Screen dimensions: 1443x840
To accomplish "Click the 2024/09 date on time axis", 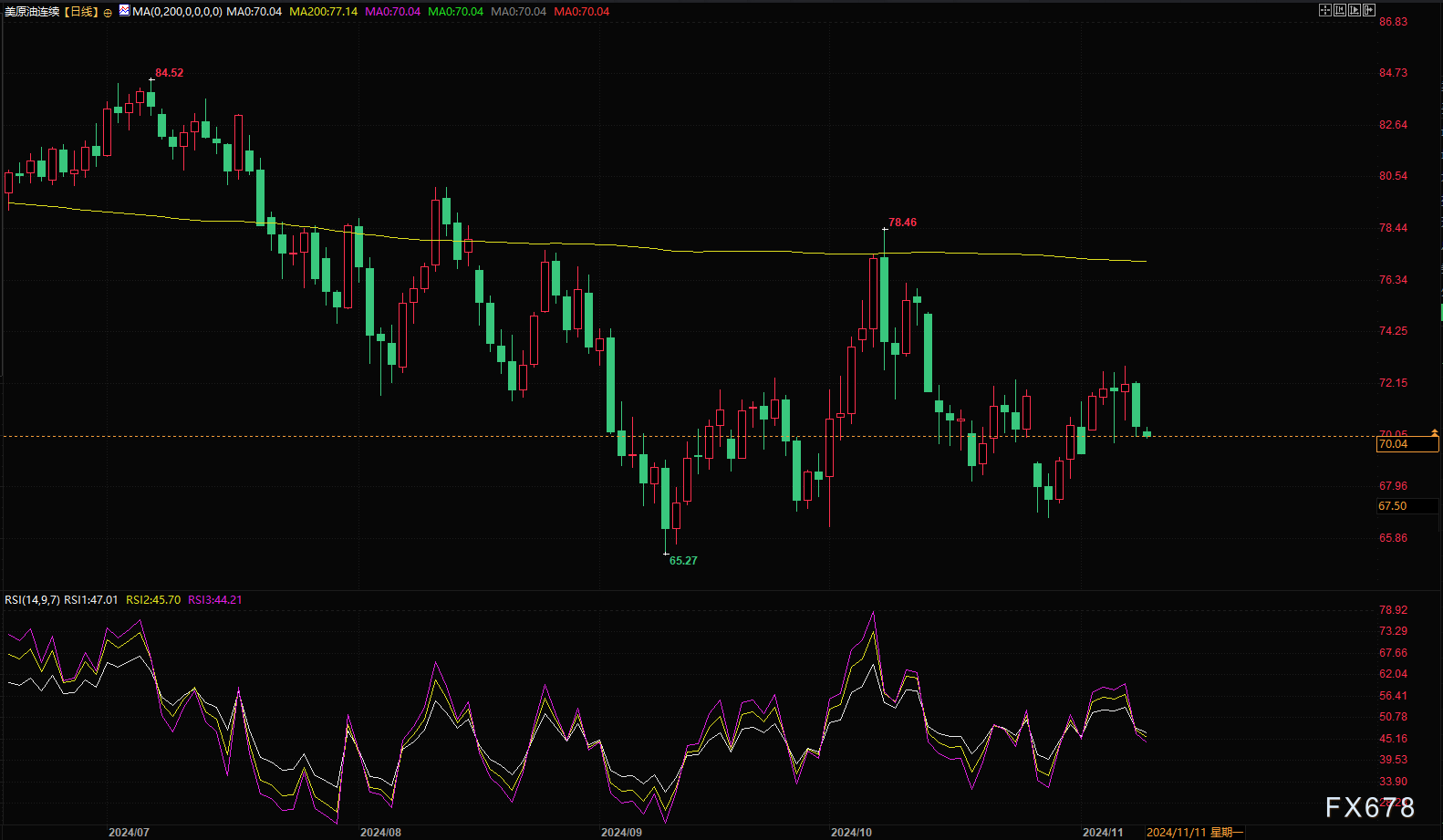I will tap(620, 833).
